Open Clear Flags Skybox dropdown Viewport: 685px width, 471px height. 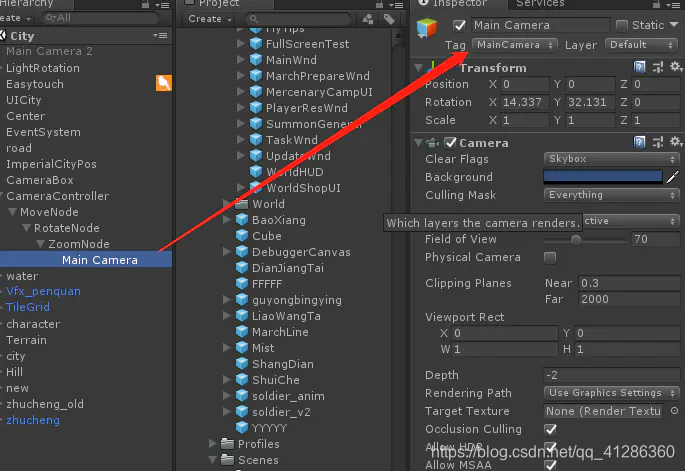pos(612,159)
